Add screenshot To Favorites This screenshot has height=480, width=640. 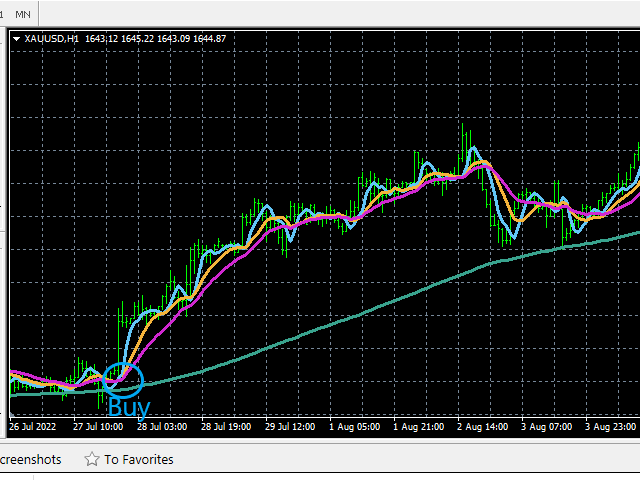[139, 460]
